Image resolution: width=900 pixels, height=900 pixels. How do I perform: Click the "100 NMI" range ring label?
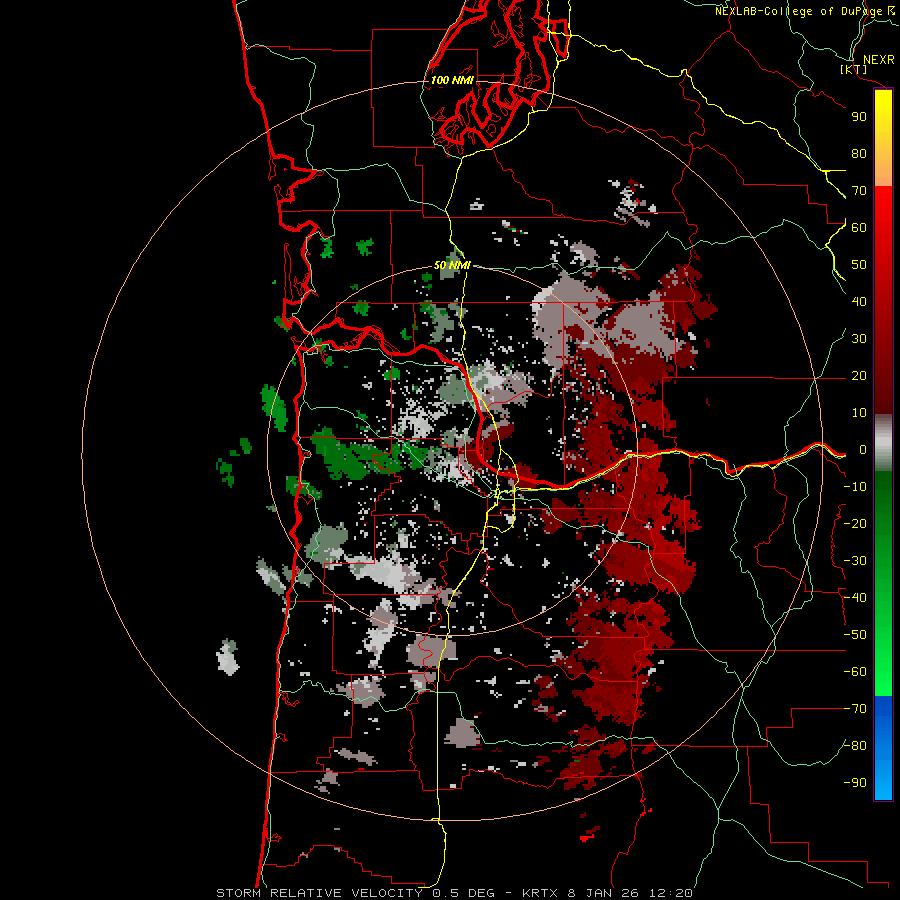pos(452,80)
